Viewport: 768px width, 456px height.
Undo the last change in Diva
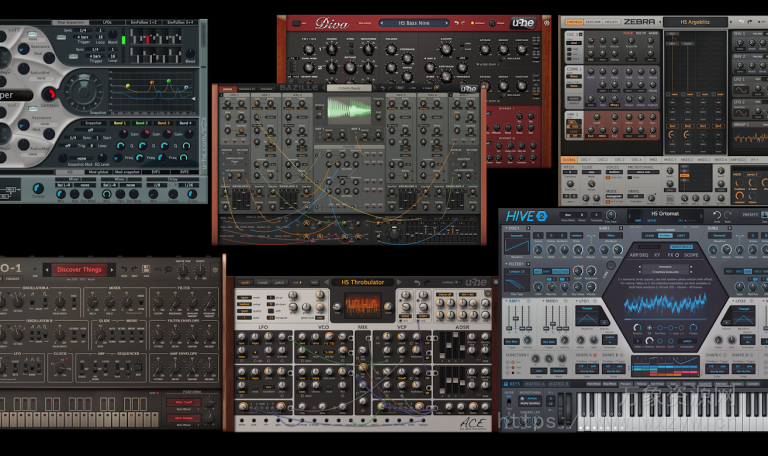pyautogui.click(x=457, y=23)
